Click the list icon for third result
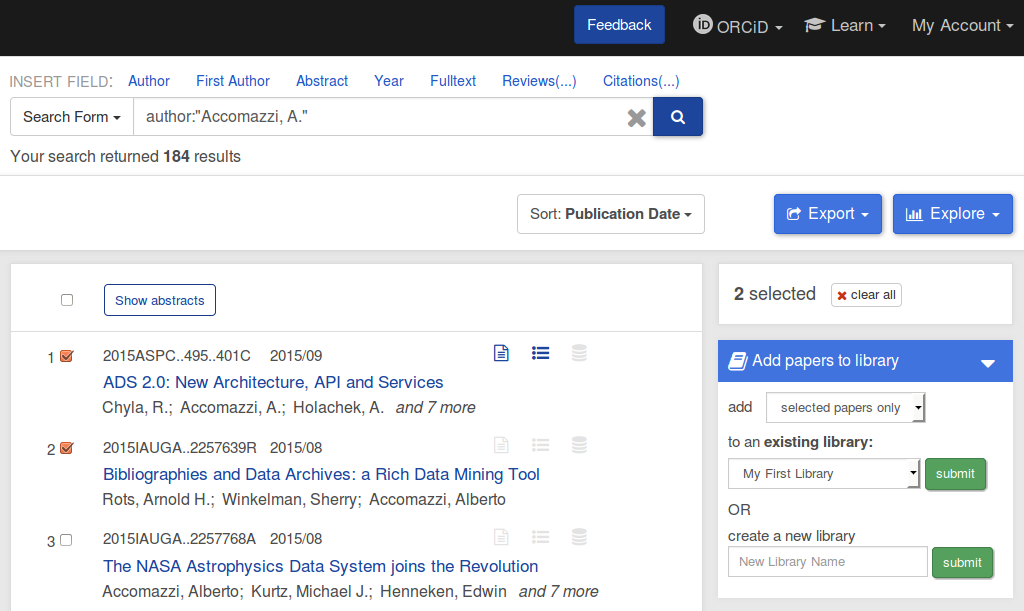The width and height of the screenshot is (1024, 611). [x=541, y=537]
